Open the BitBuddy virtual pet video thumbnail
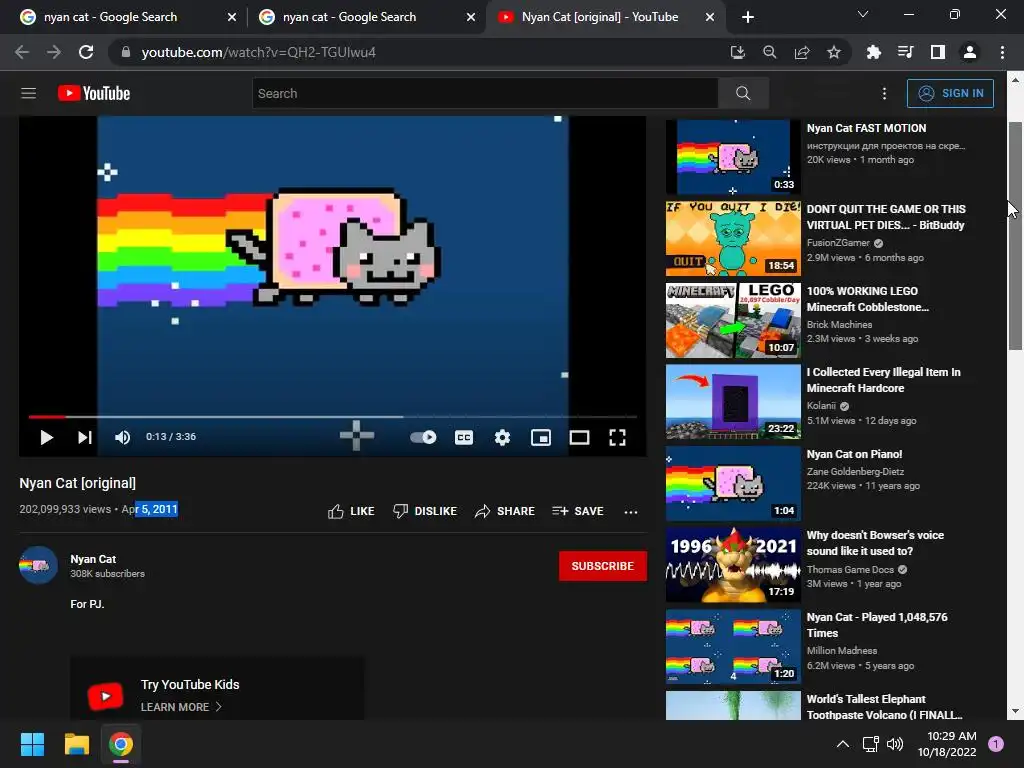The image size is (1024, 768). coord(733,238)
